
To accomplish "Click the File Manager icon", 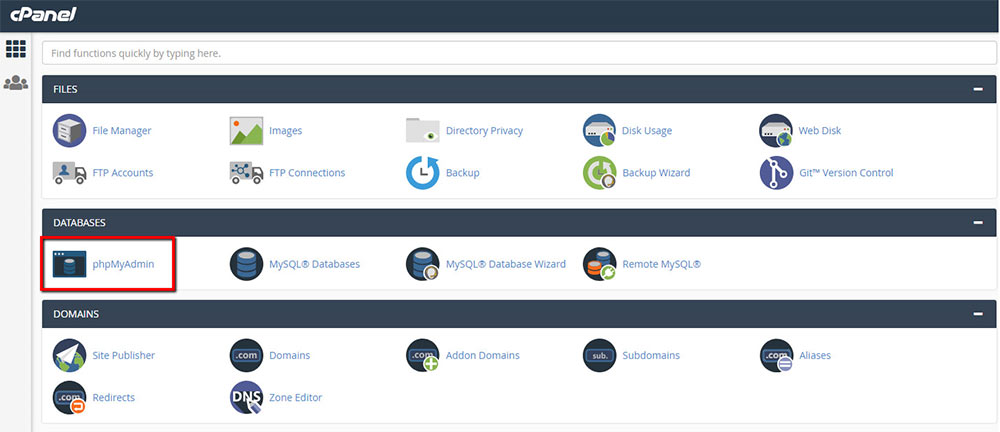I will [70, 131].
